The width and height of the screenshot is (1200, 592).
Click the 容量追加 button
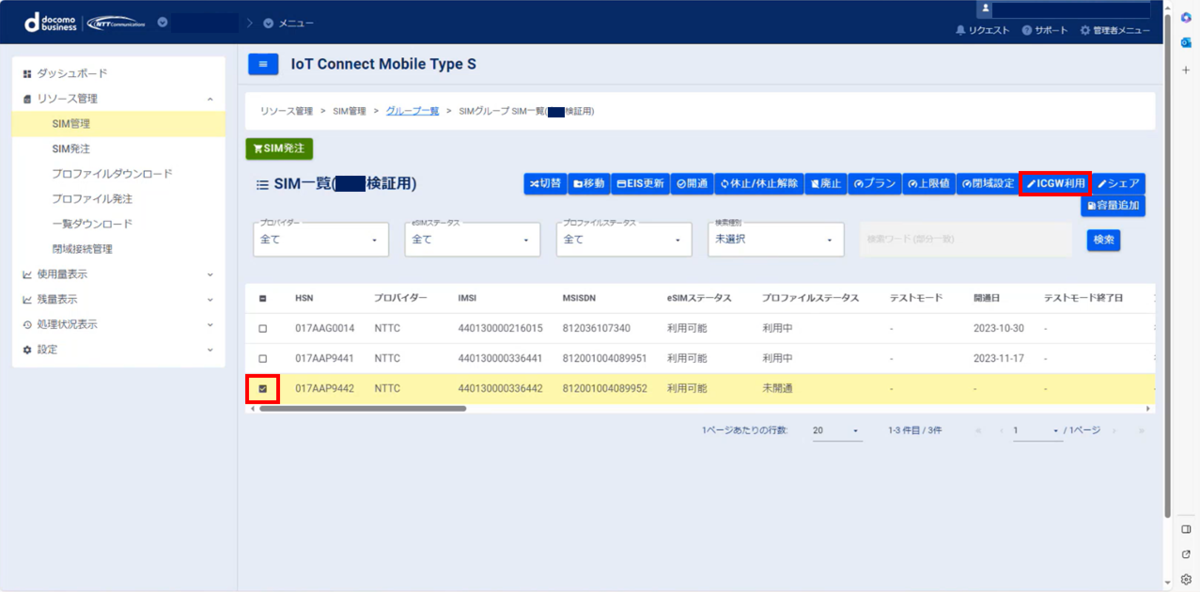[1113, 206]
